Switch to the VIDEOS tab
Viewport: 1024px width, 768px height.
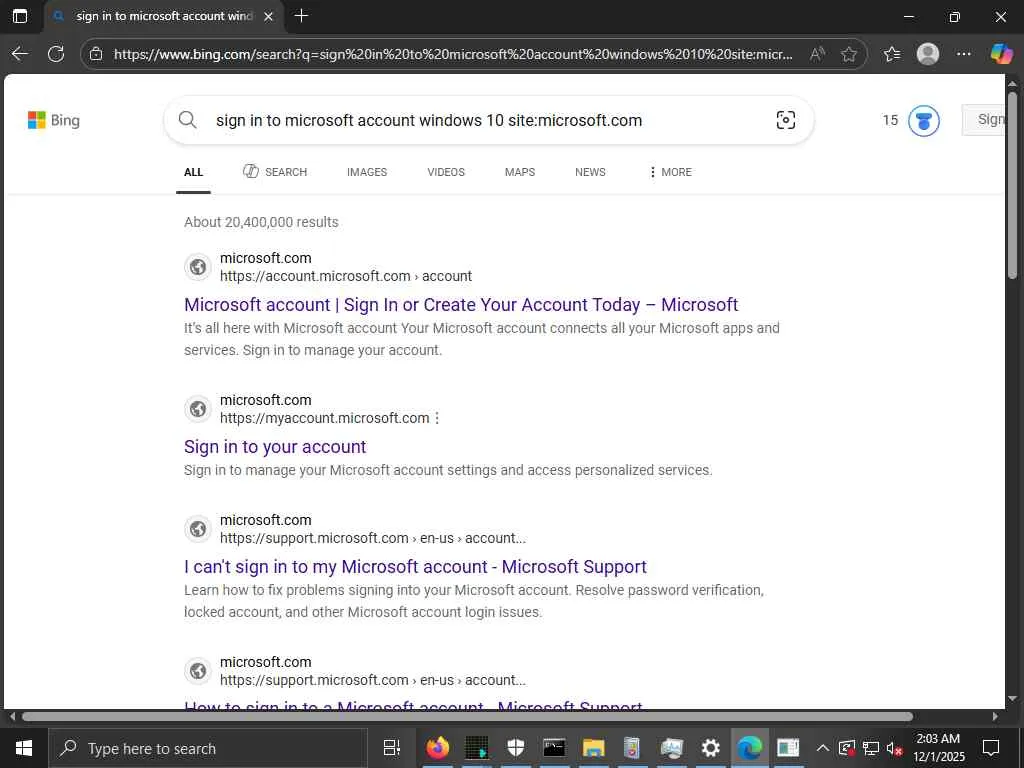[x=446, y=172]
